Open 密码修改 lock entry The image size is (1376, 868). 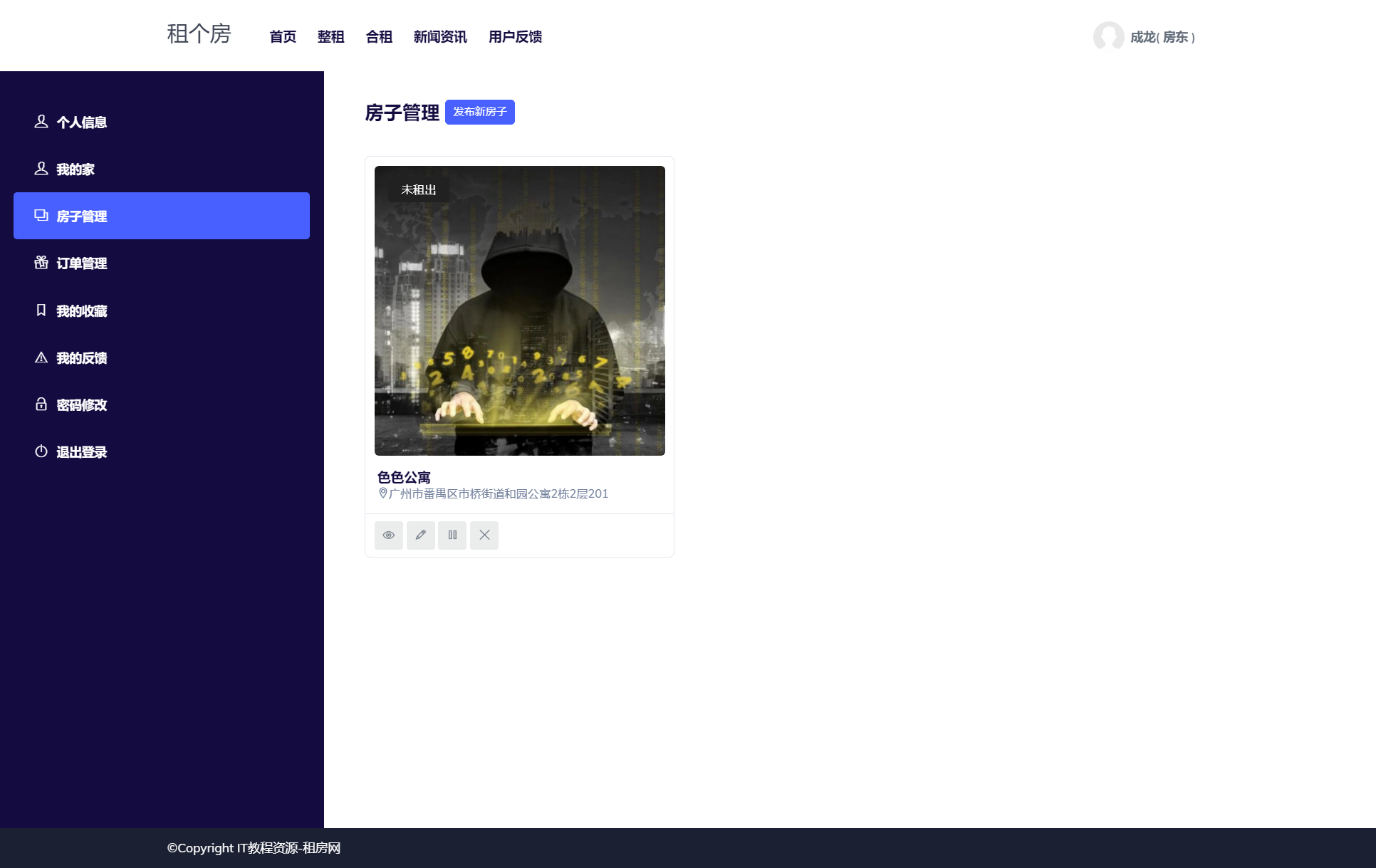pos(81,405)
